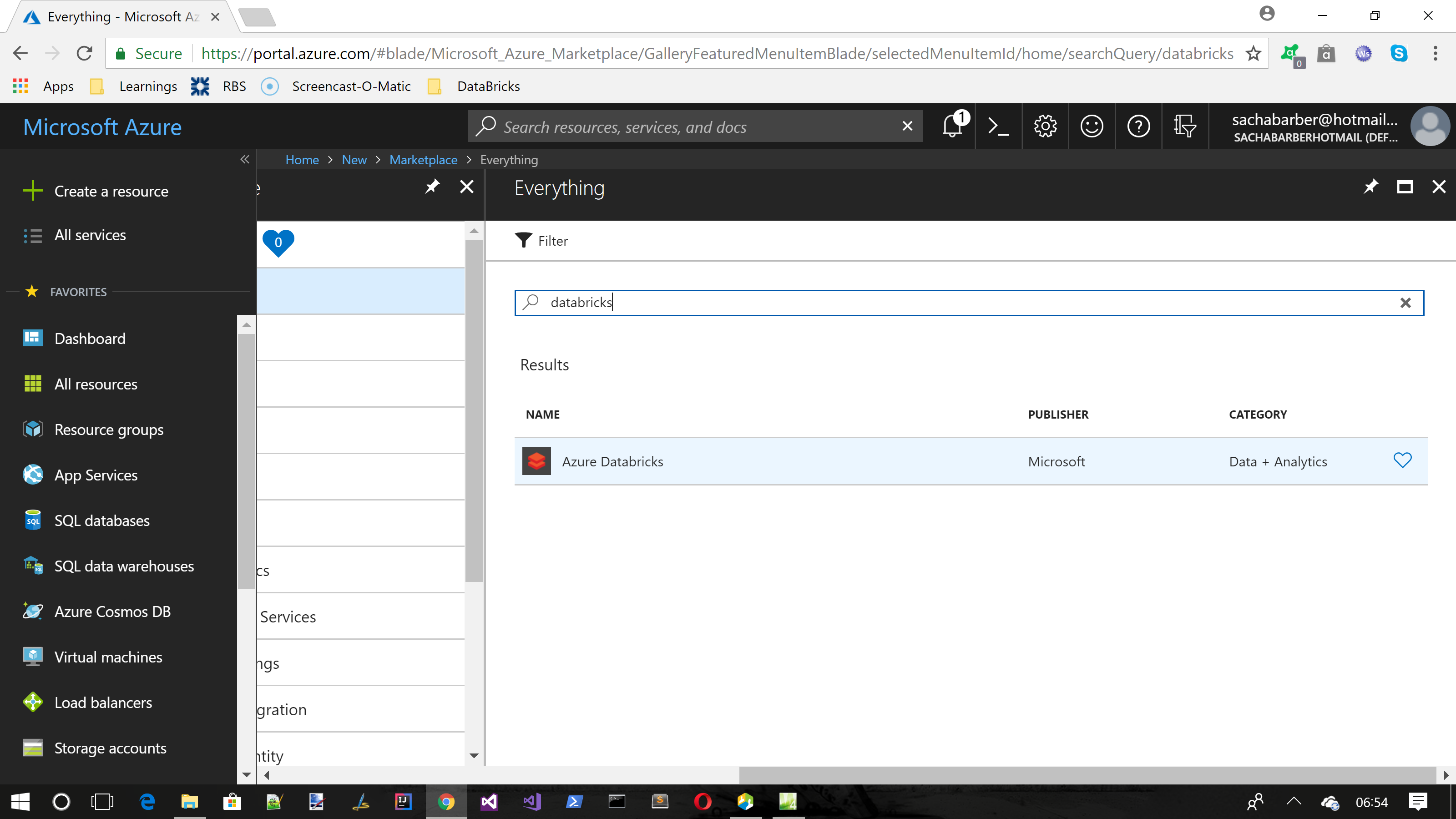Image resolution: width=1456 pixels, height=819 pixels.
Task: Open the directory and subscription filter icon
Action: [1185, 126]
